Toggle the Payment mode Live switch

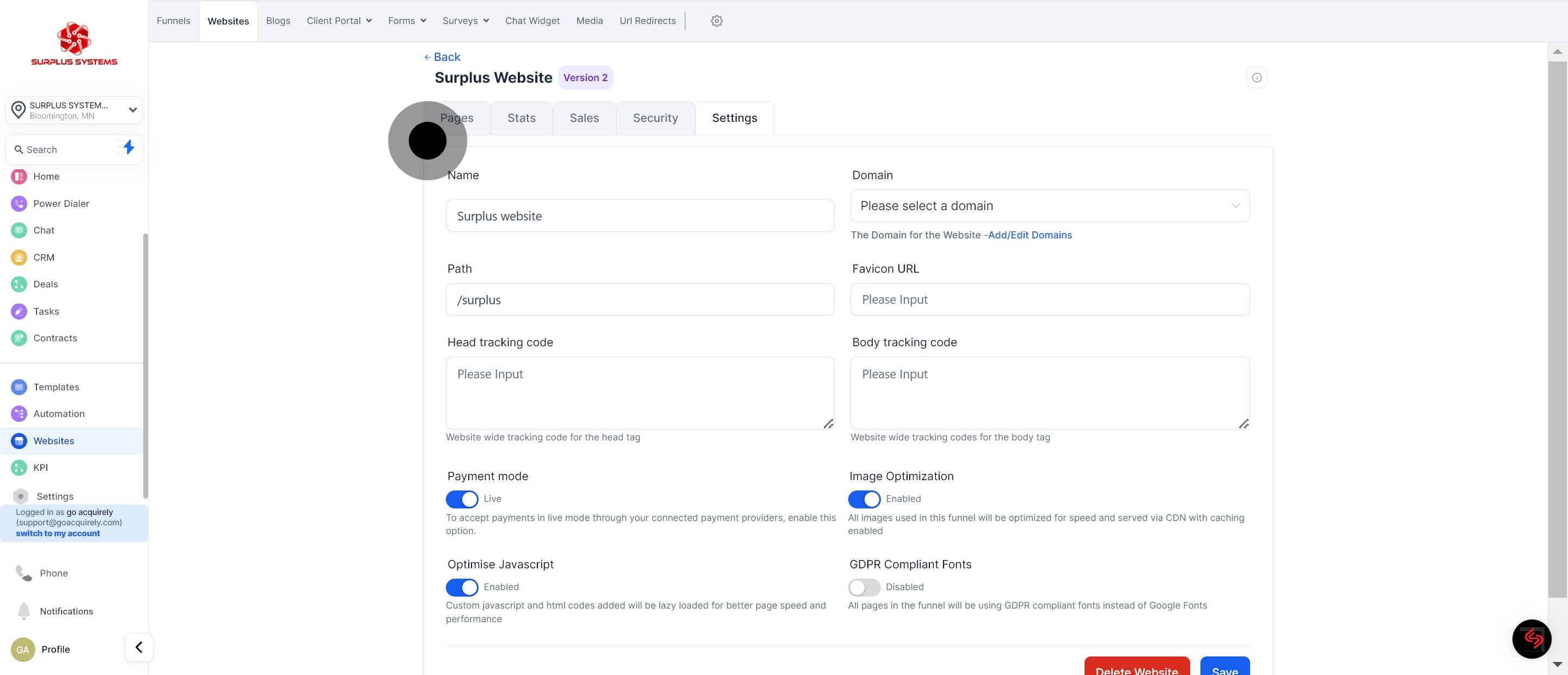coord(462,499)
